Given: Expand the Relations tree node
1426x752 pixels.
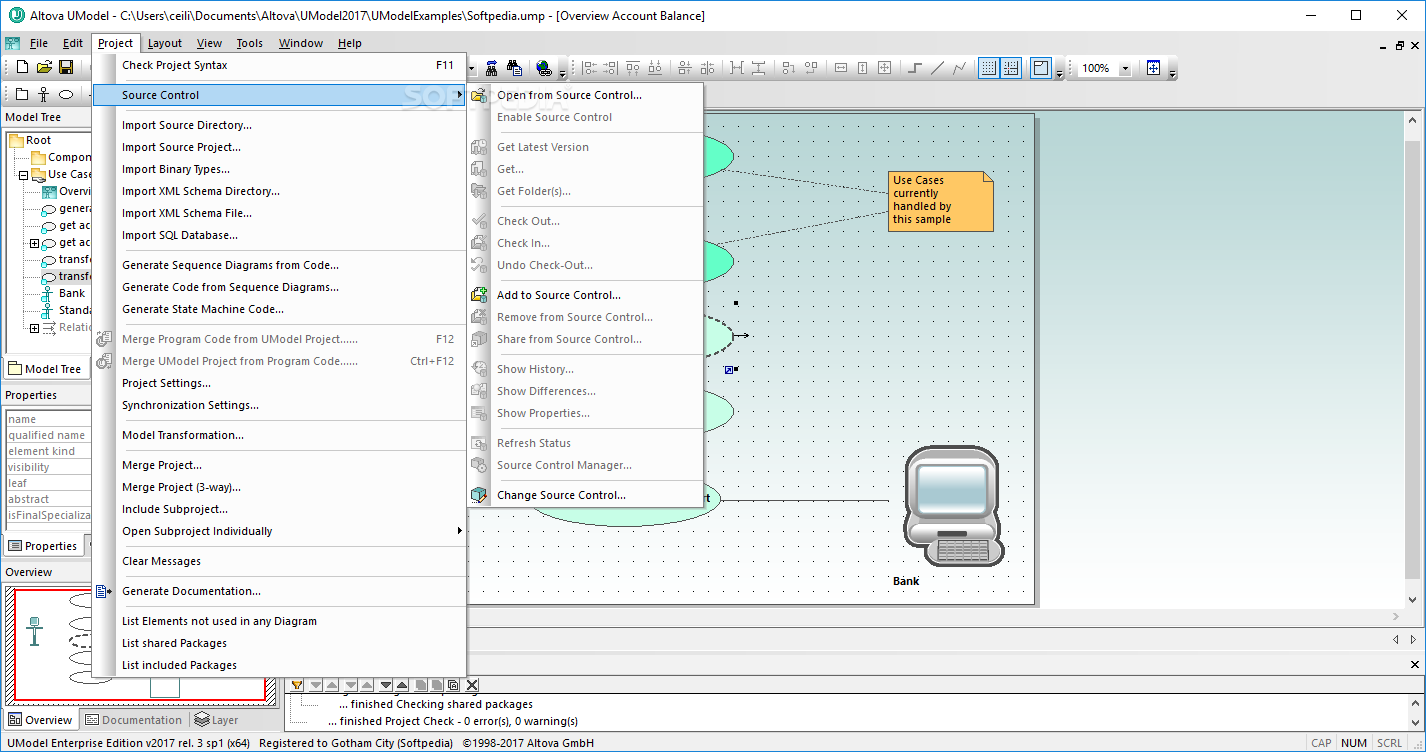Looking at the screenshot, I should (x=34, y=327).
